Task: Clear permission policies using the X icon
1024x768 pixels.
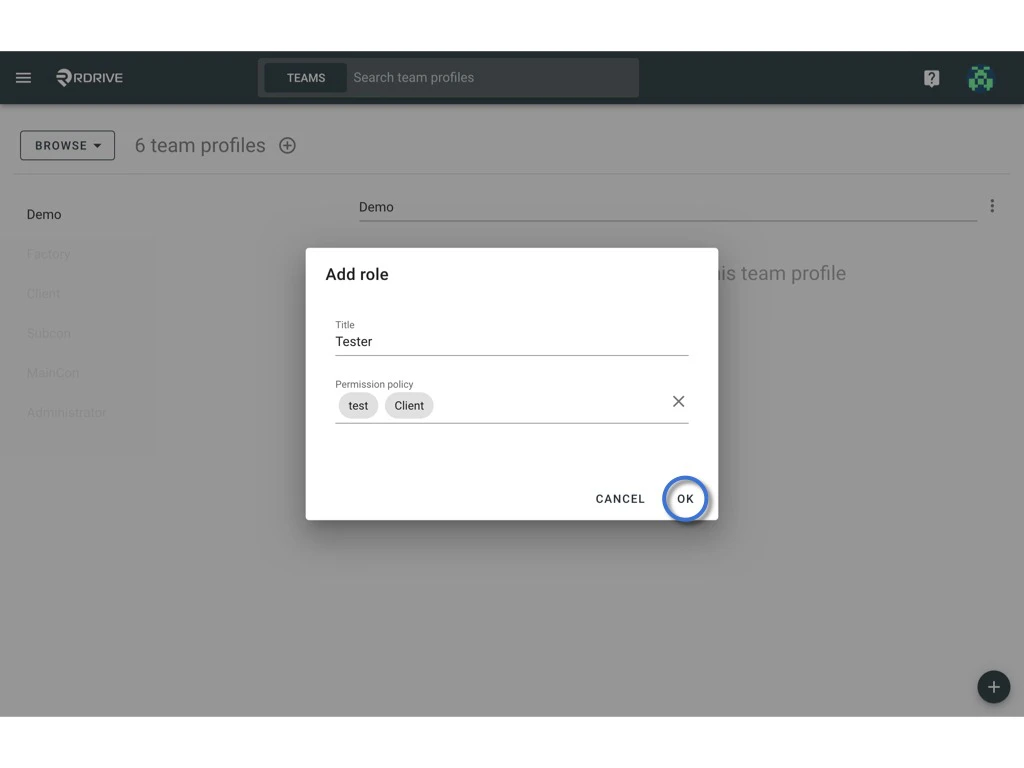Action: tap(678, 401)
